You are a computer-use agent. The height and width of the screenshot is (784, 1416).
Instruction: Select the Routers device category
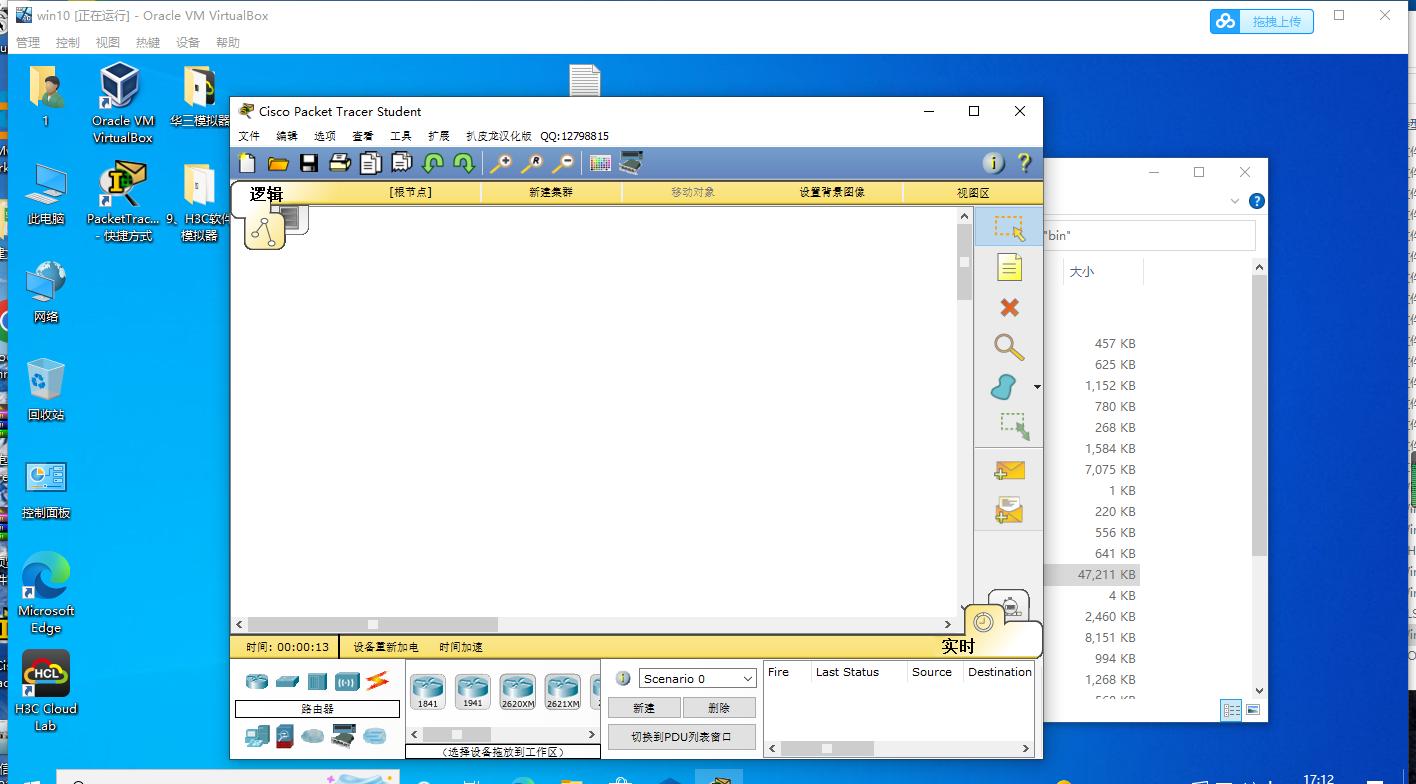coord(257,681)
